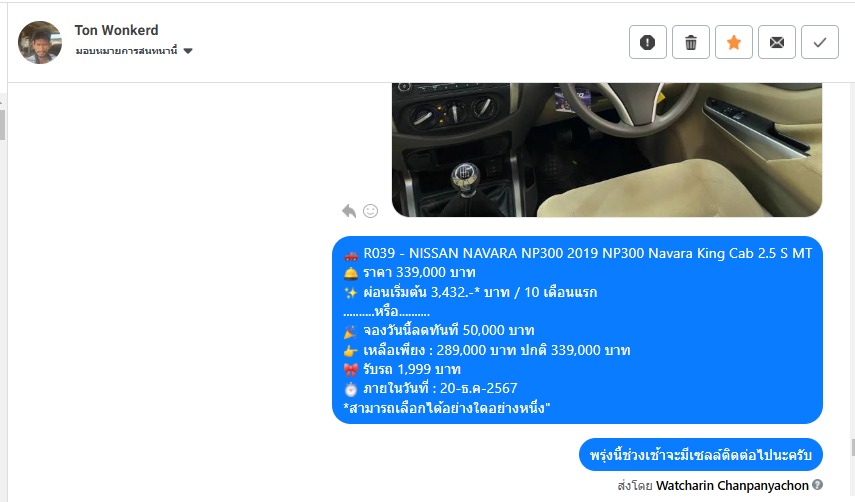Reply to photo with arrow icon
Screen dimensions: 855x502
coord(349,211)
